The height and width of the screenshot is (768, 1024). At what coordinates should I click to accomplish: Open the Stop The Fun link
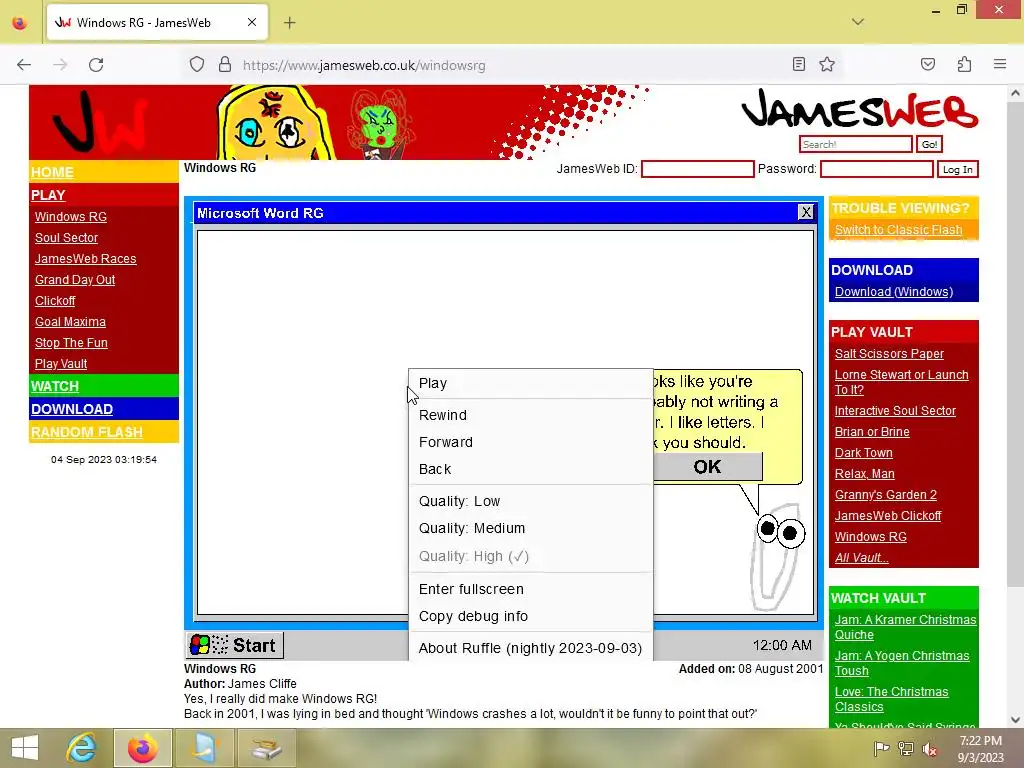pyautogui.click(x=71, y=342)
